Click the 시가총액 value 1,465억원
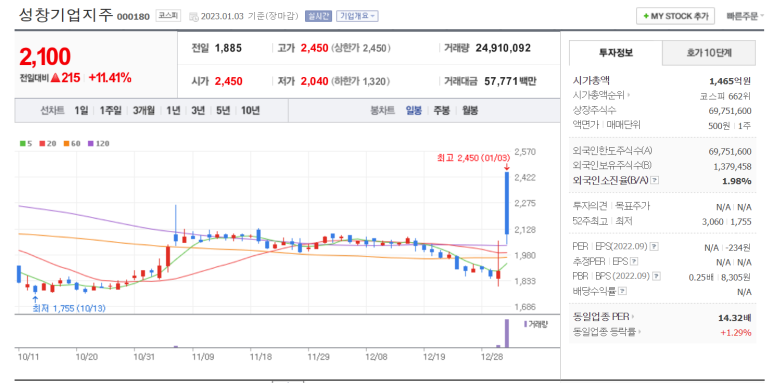This screenshot has height=383, width=773. tap(730, 81)
